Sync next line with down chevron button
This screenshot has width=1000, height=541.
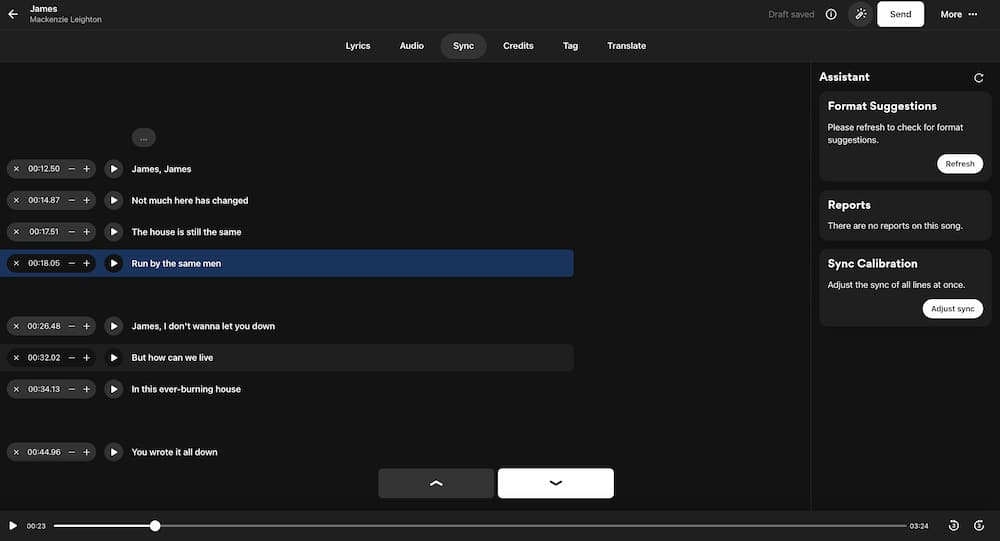[x=555, y=484]
